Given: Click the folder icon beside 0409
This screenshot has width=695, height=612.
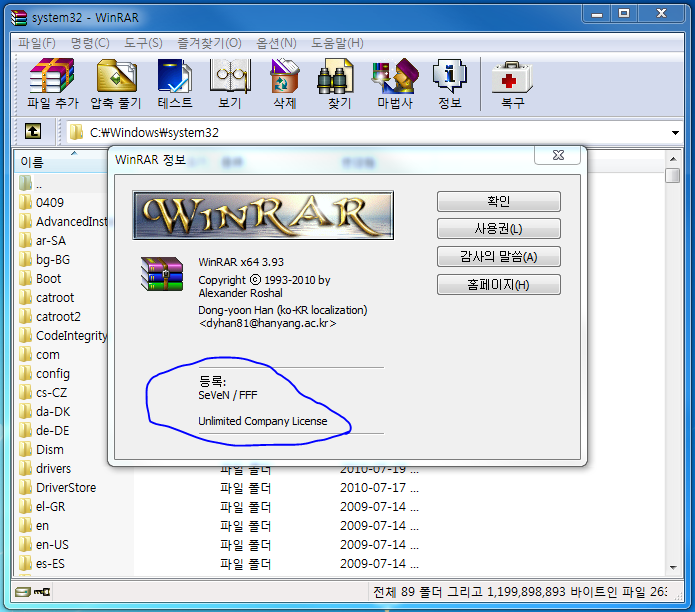Looking at the screenshot, I should pyautogui.click(x=26, y=202).
